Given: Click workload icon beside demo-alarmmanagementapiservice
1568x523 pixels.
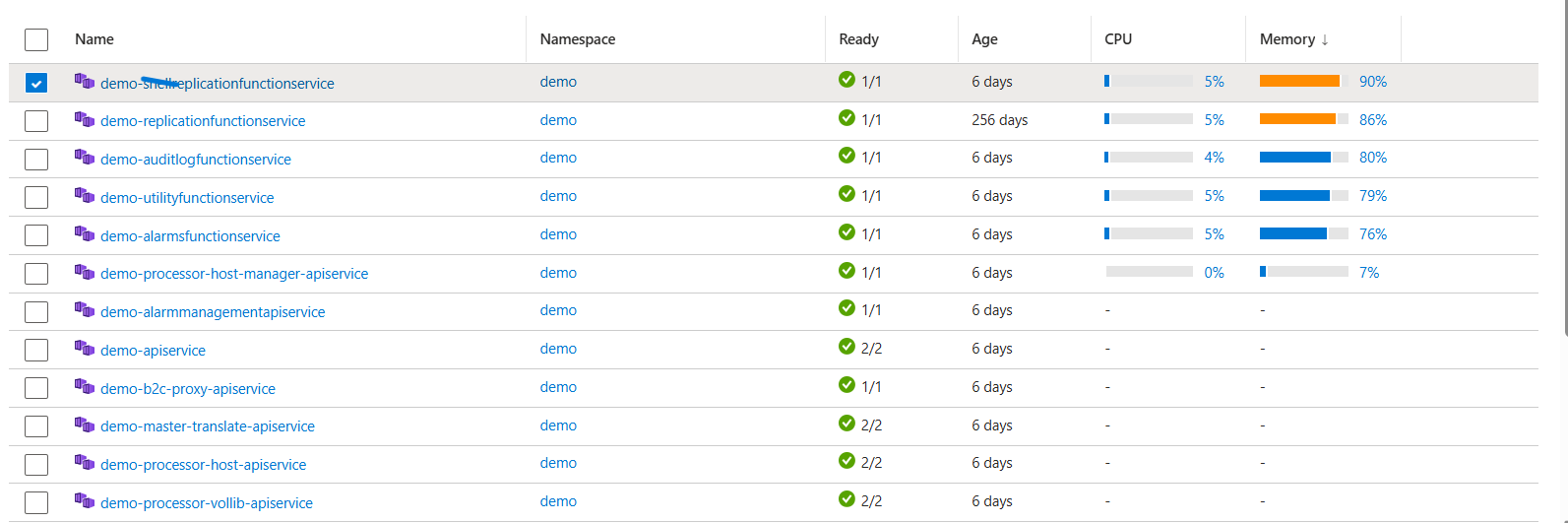Looking at the screenshot, I should 85,310.
